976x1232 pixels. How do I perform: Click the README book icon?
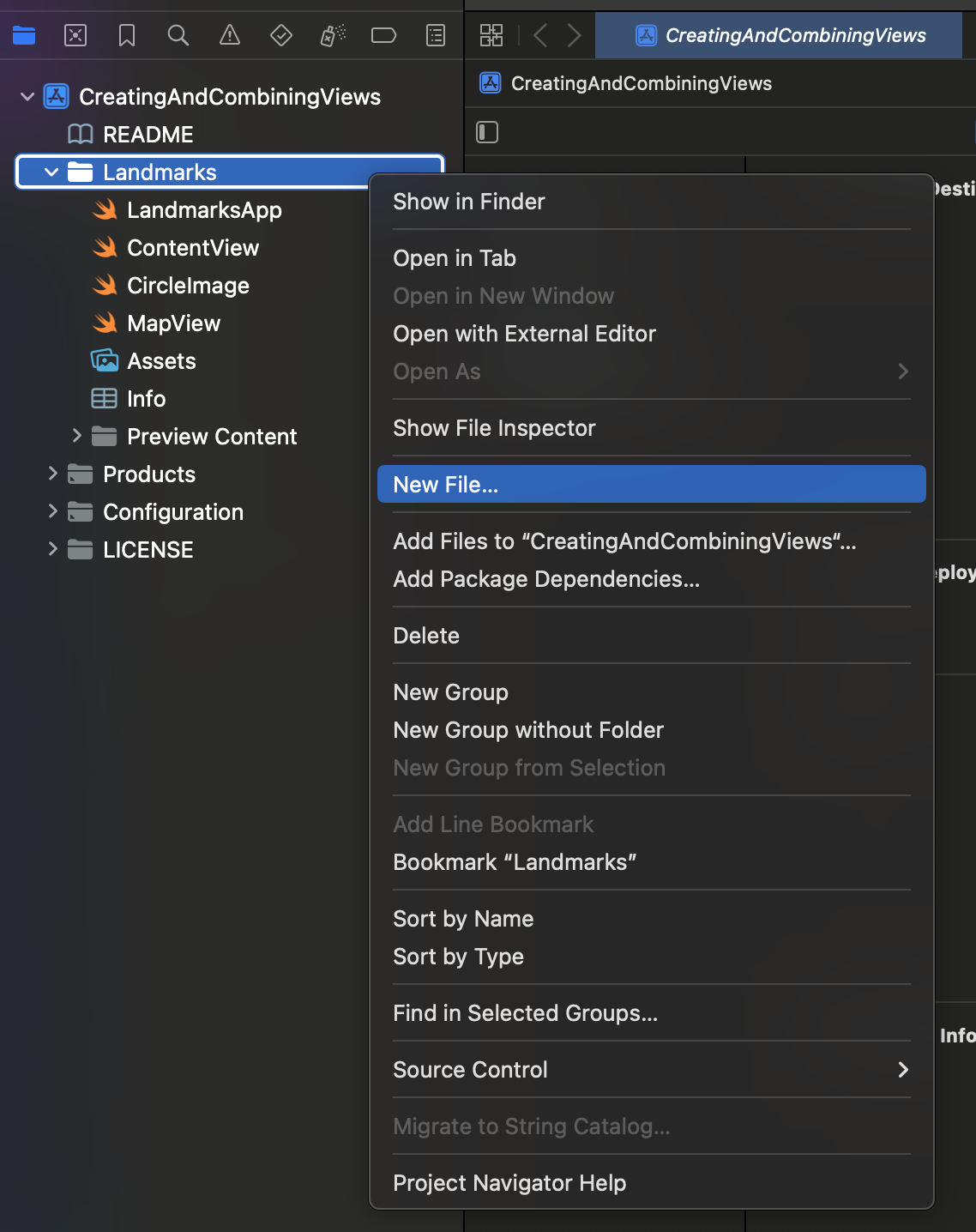coord(81,134)
